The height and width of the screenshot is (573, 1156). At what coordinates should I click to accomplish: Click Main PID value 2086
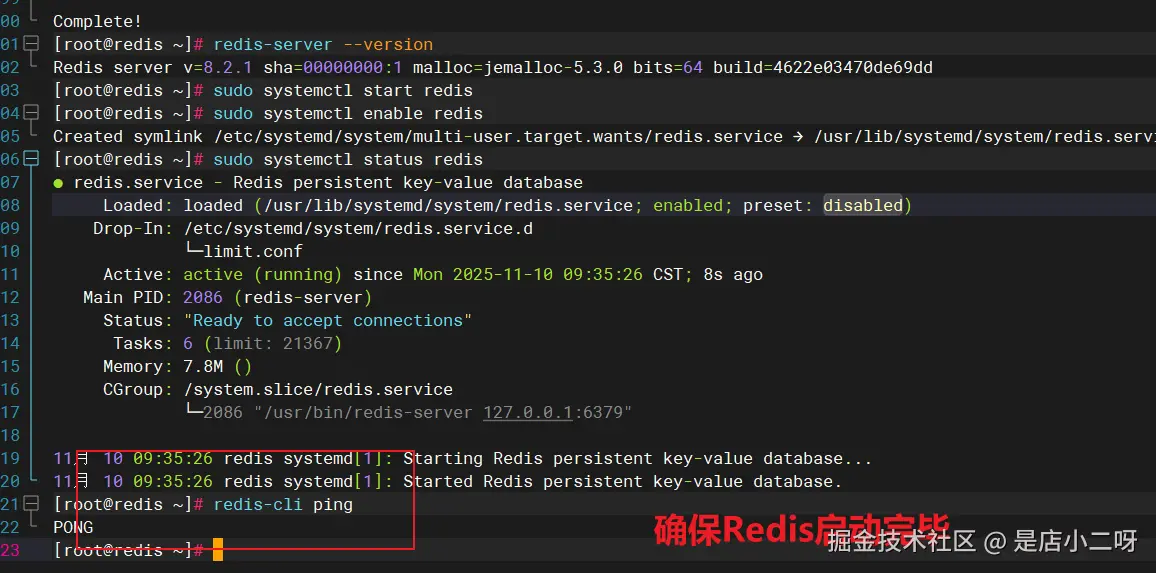[203, 297]
